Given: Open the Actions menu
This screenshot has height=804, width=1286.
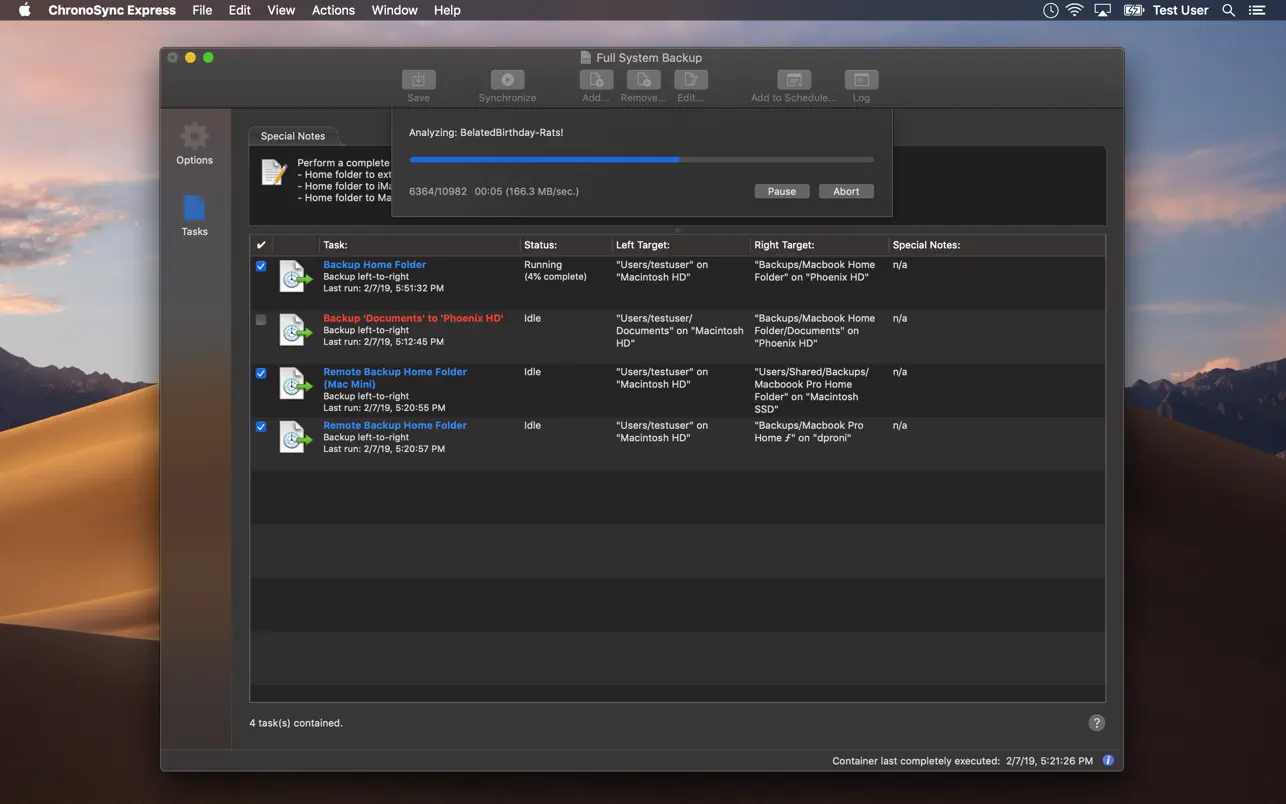Looking at the screenshot, I should point(333,10).
